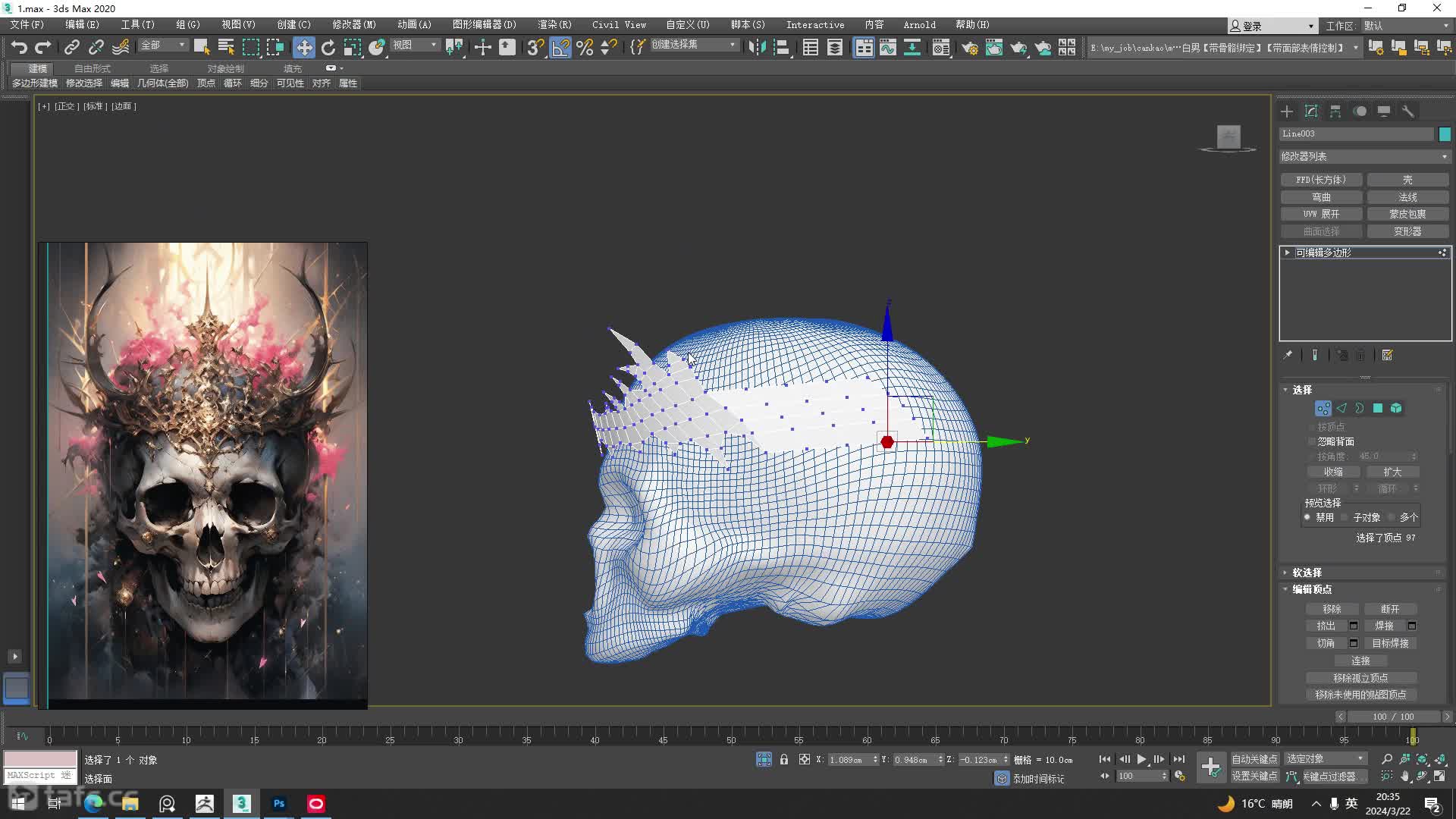
Task: Open the 修改器列表 modifier list dropdown
Action: pos(1364,156)
